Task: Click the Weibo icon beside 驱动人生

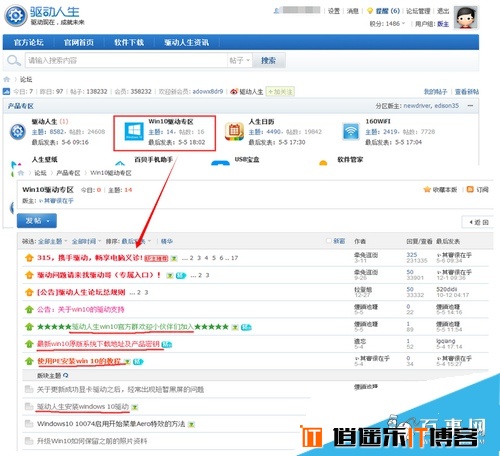Action: click(234, 91)
